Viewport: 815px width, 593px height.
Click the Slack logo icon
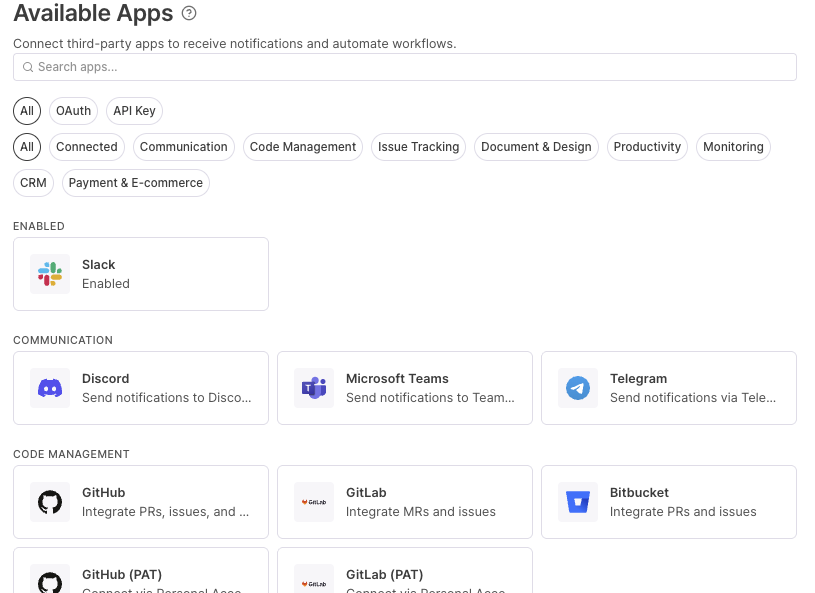pos(50,274)
